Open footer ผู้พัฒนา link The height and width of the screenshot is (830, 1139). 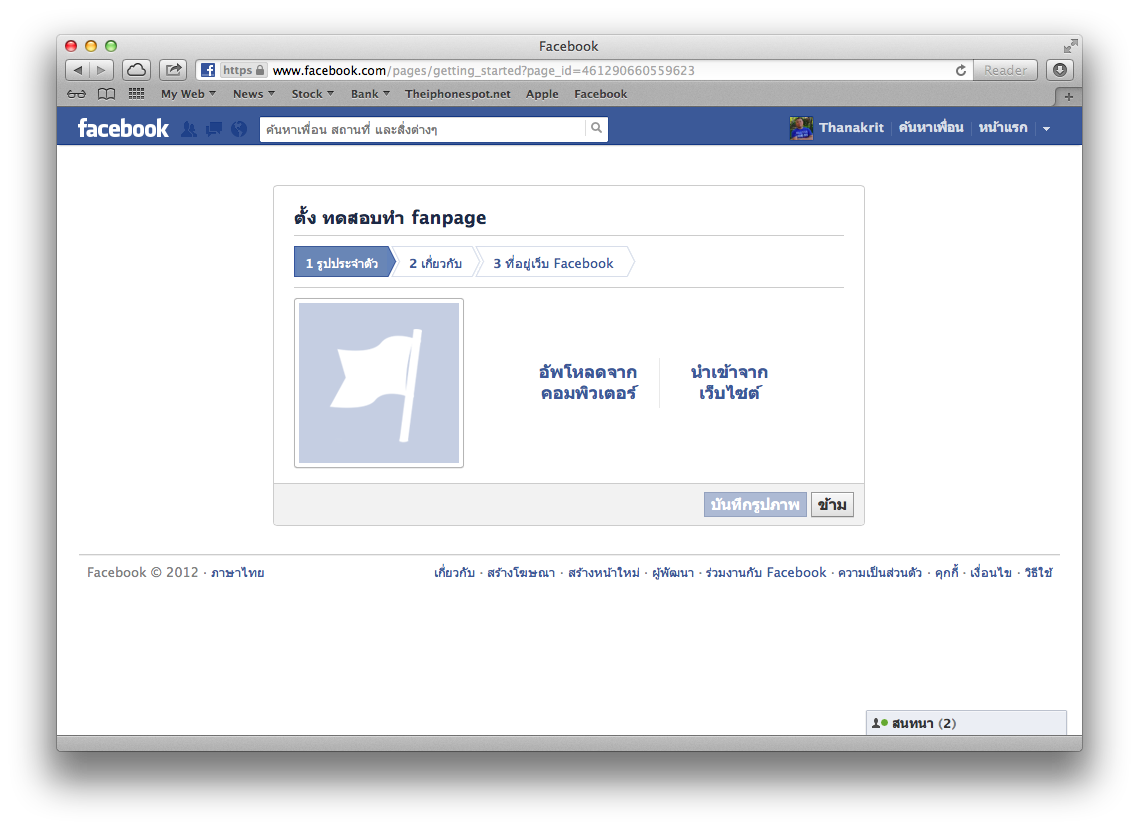pos(673,573)
